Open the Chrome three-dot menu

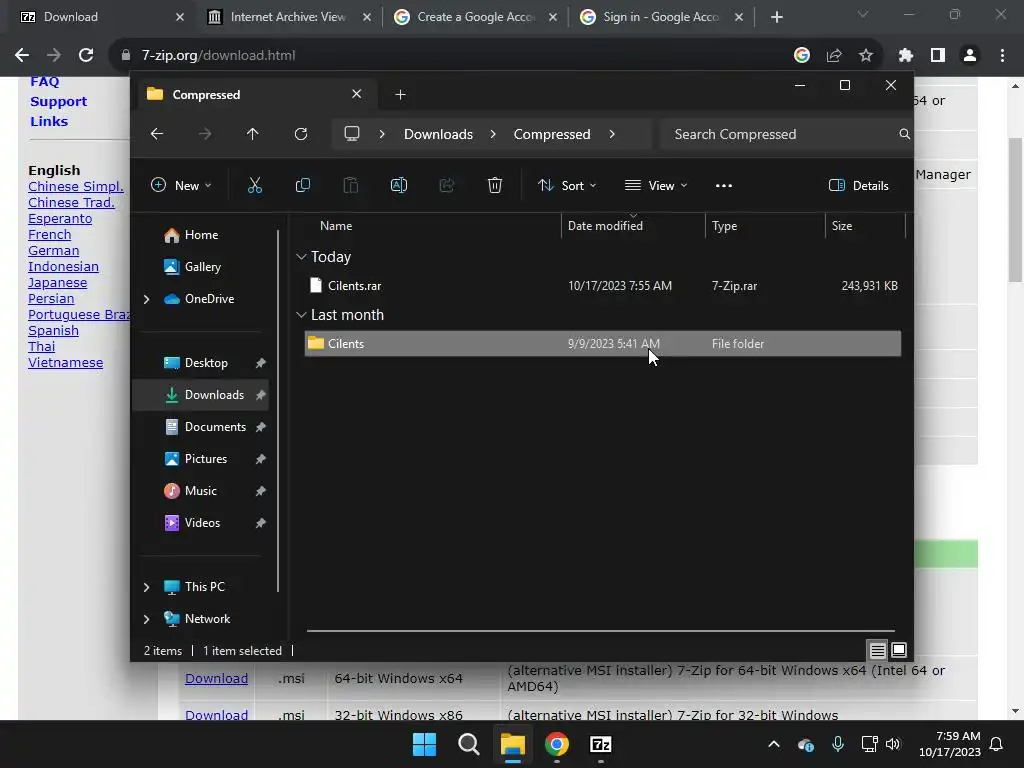(x=1002, y=56)
